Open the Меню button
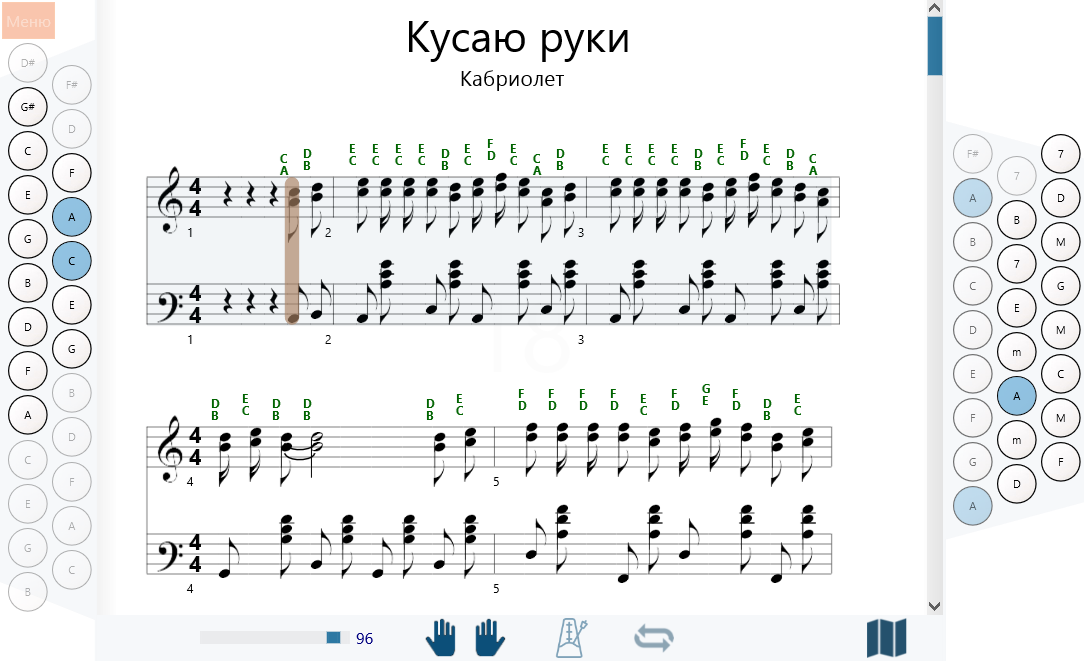This screenshot has width=1084, height=661. tap(28, 21)
